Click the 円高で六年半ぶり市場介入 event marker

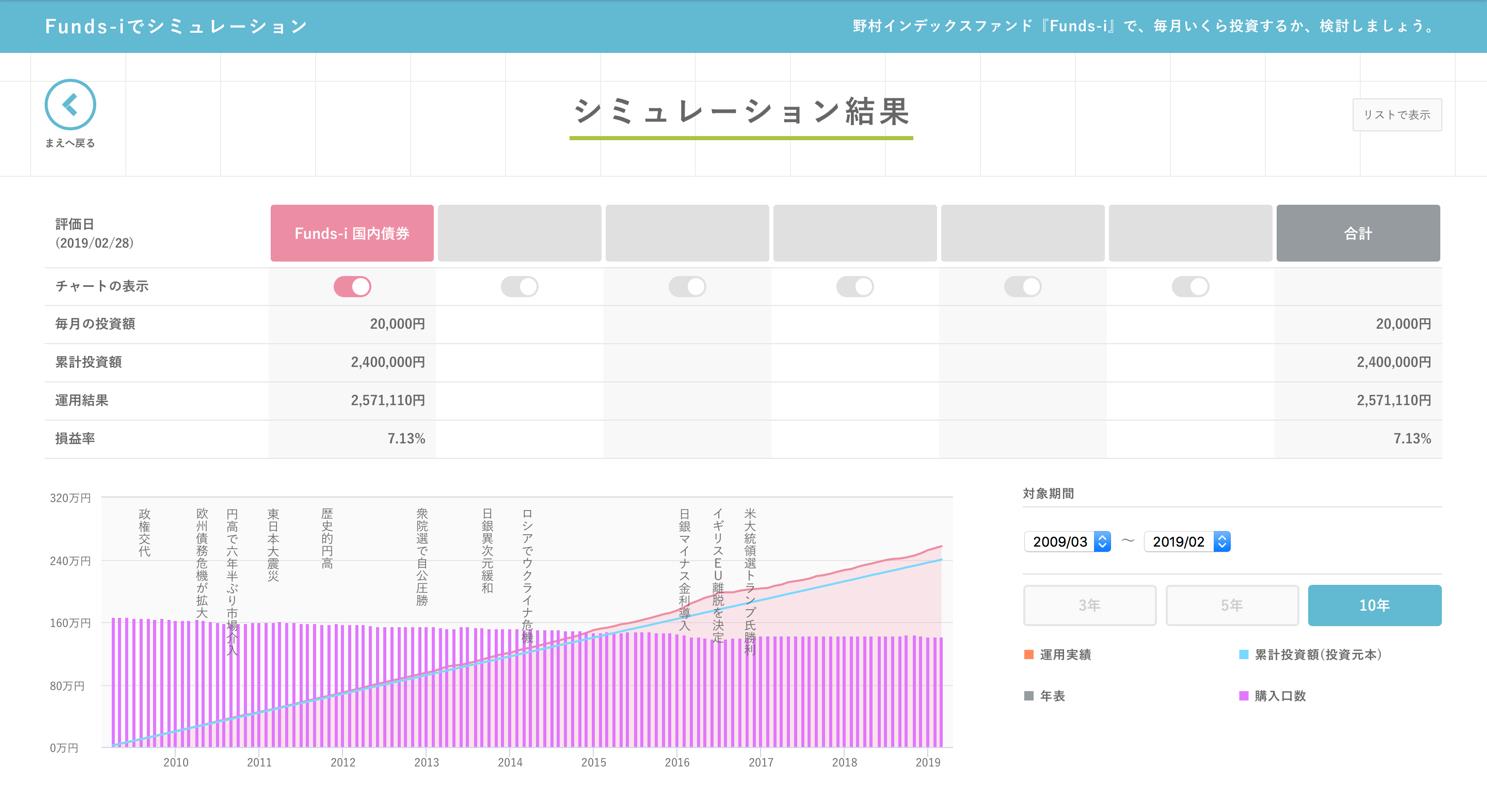(232, 582)
